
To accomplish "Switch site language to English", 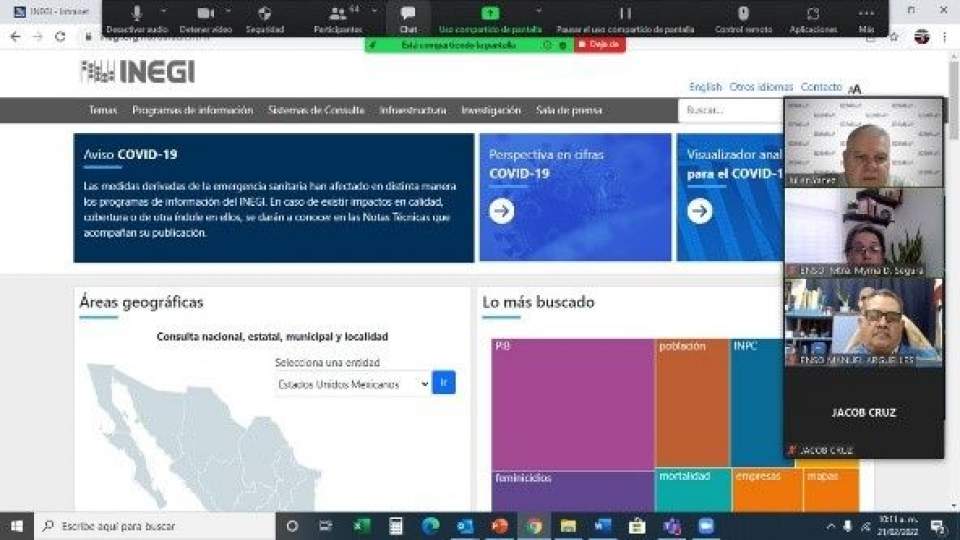I will pos(705,87).
